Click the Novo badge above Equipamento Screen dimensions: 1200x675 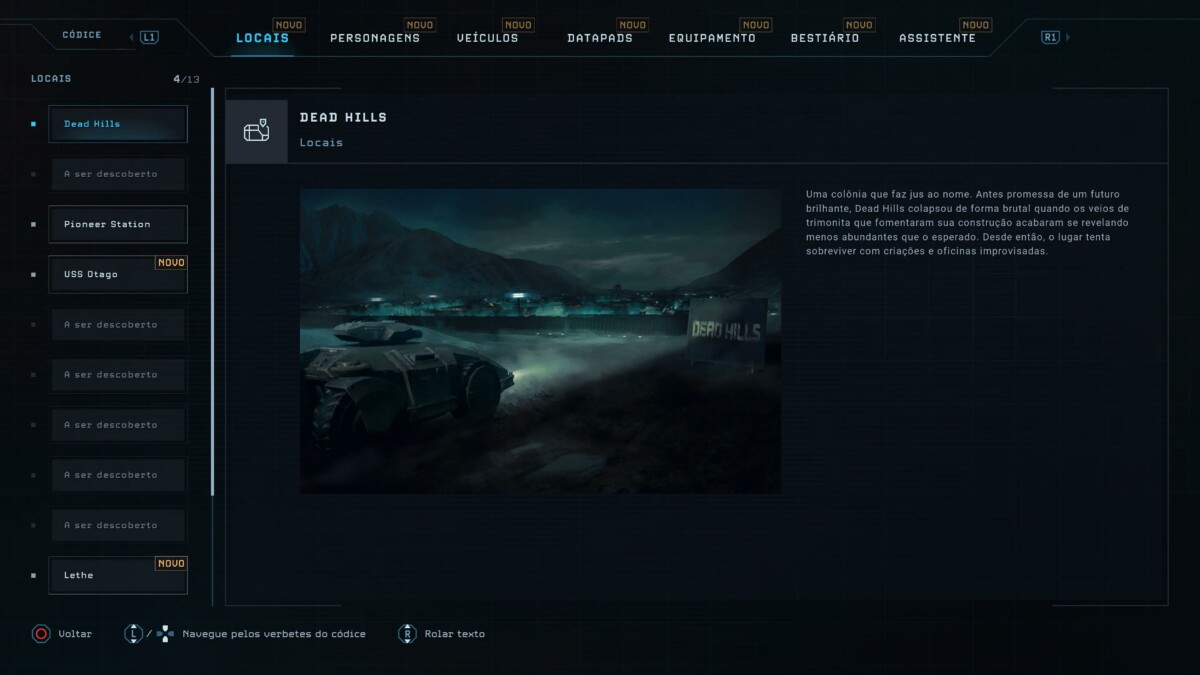(x=755, y=25)
